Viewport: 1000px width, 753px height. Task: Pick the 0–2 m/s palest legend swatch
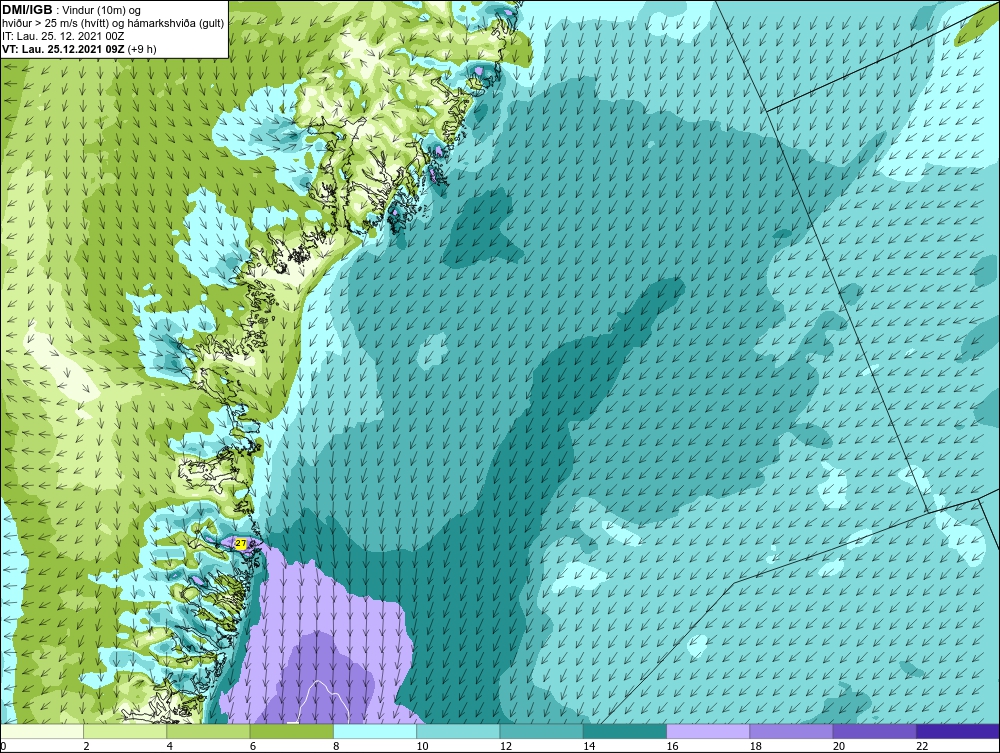pyautogui.click(x=41, y=731)
